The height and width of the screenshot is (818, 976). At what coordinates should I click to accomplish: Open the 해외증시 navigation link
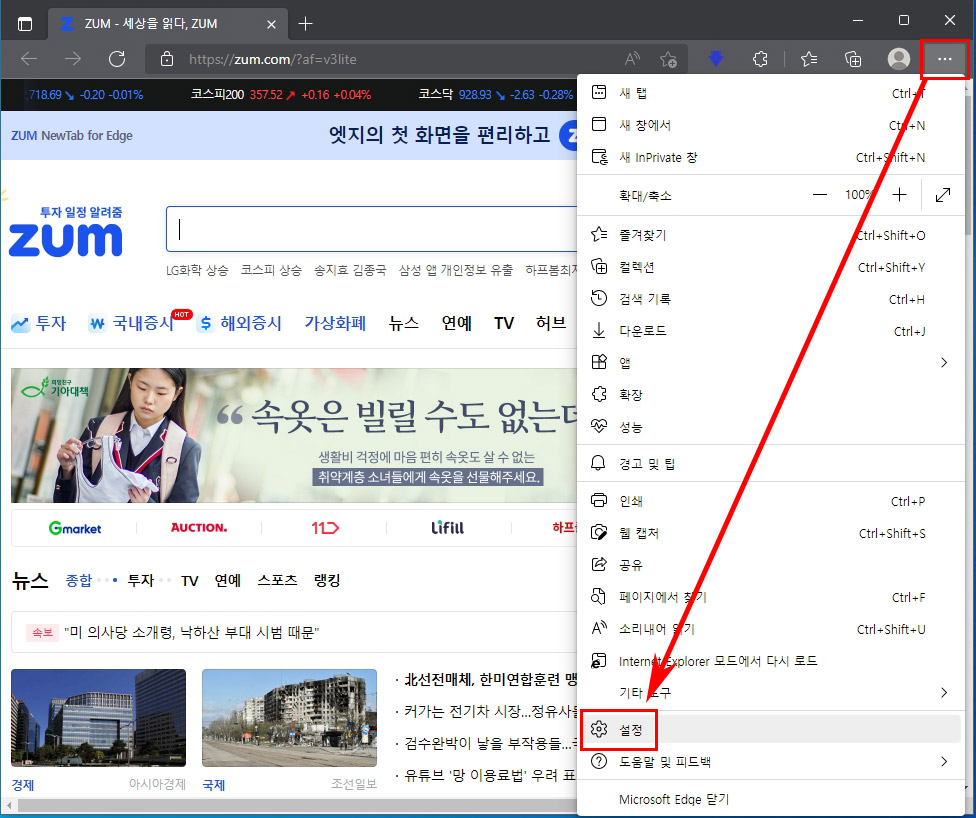click(x=240, y=323)
